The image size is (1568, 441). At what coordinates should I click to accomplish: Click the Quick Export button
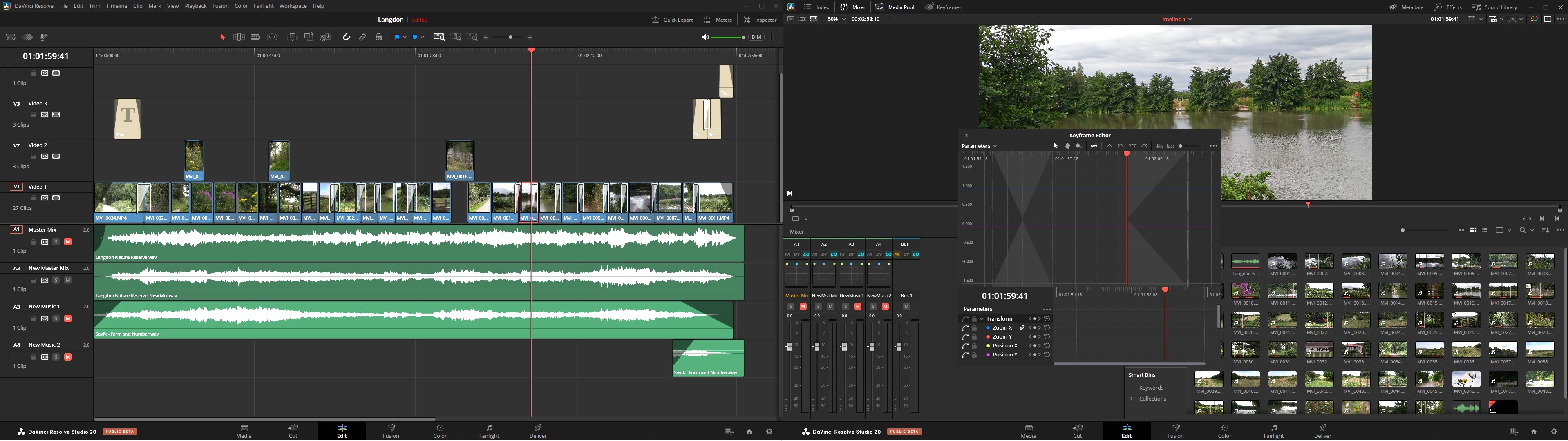coord(672,20)
